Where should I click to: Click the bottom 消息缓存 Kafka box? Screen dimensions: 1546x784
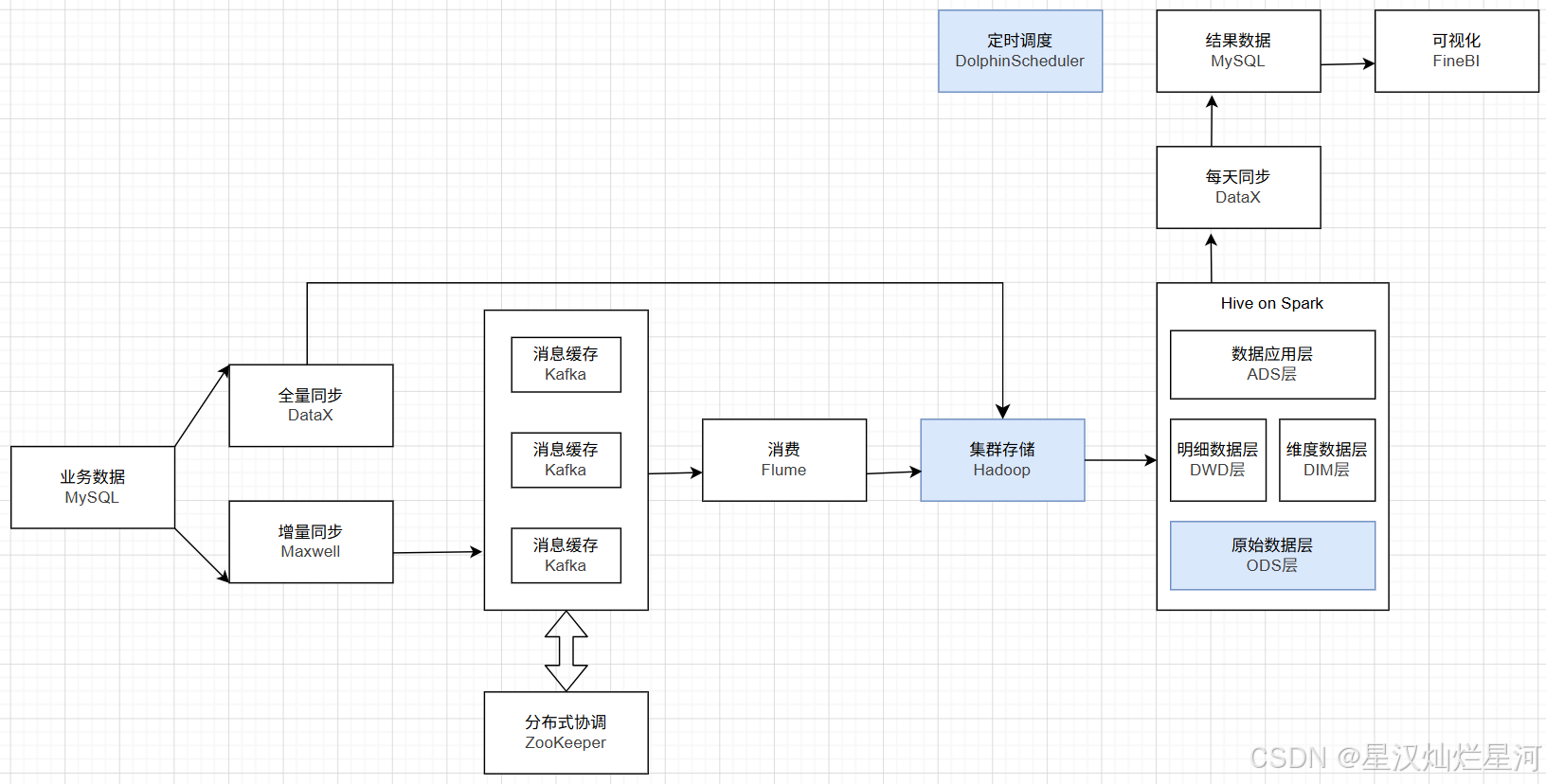(566, 556)
